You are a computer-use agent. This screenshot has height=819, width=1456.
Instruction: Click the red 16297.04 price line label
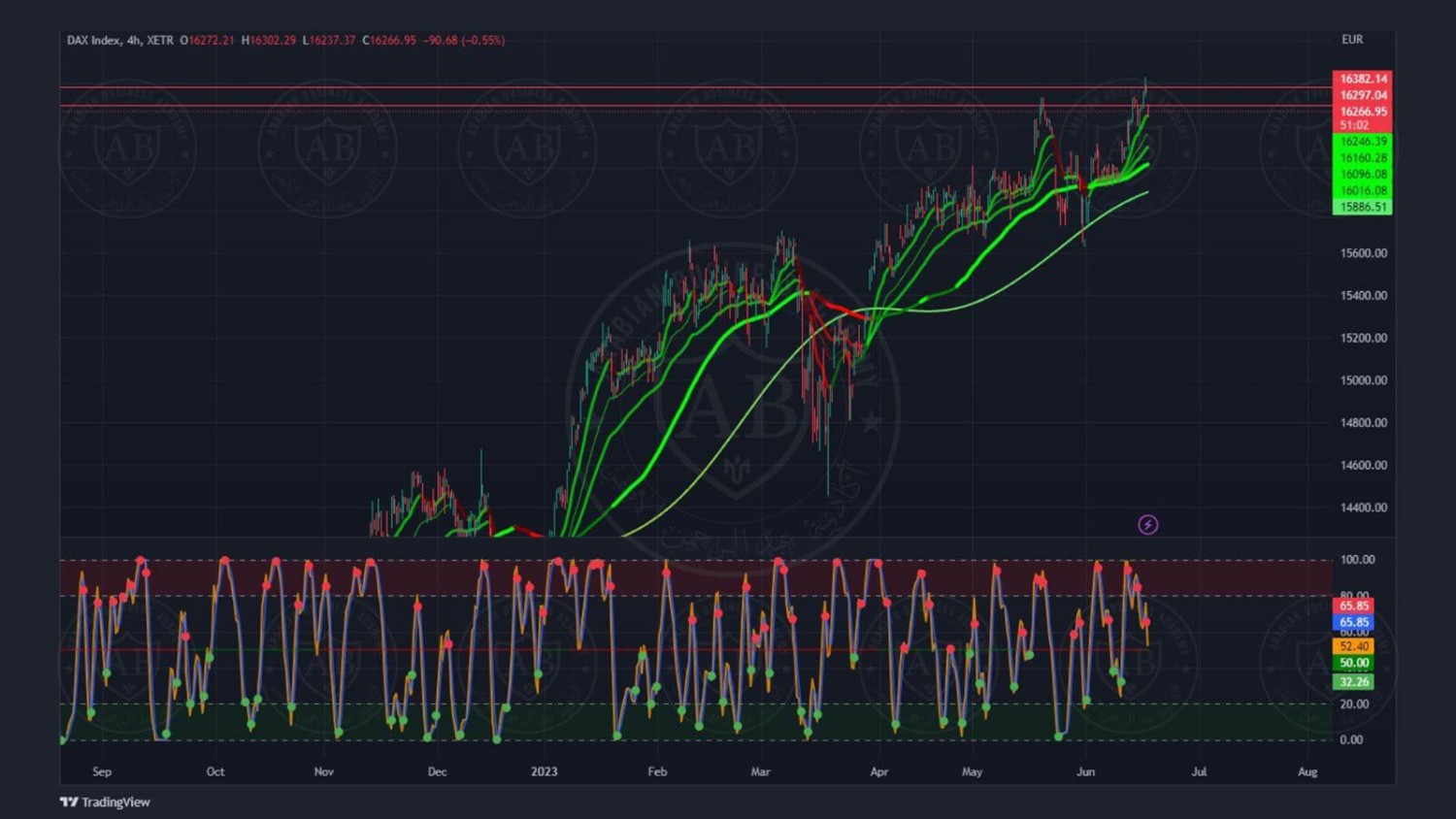tap(1363, 95)
